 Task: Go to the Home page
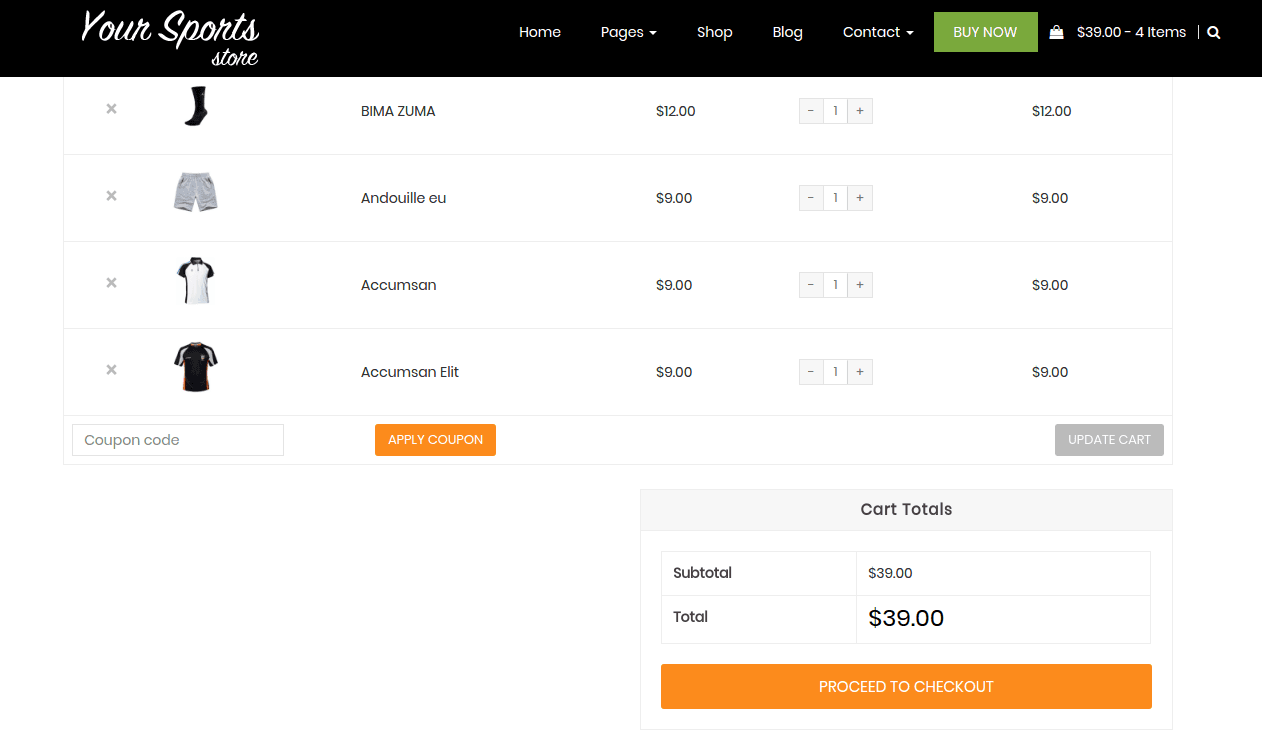pyautogui.click(x=540, y=32)
